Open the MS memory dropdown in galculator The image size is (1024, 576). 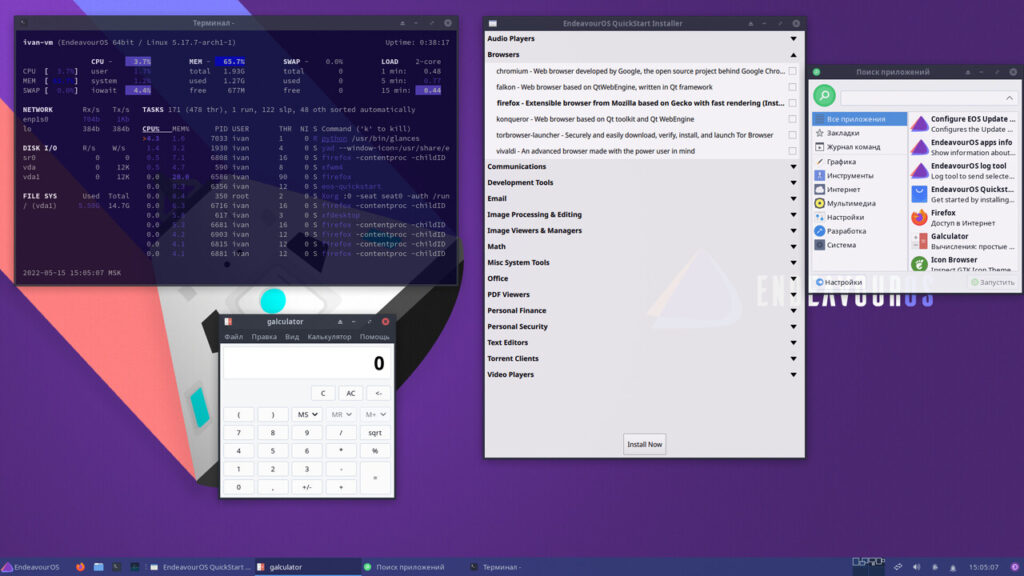307,414
